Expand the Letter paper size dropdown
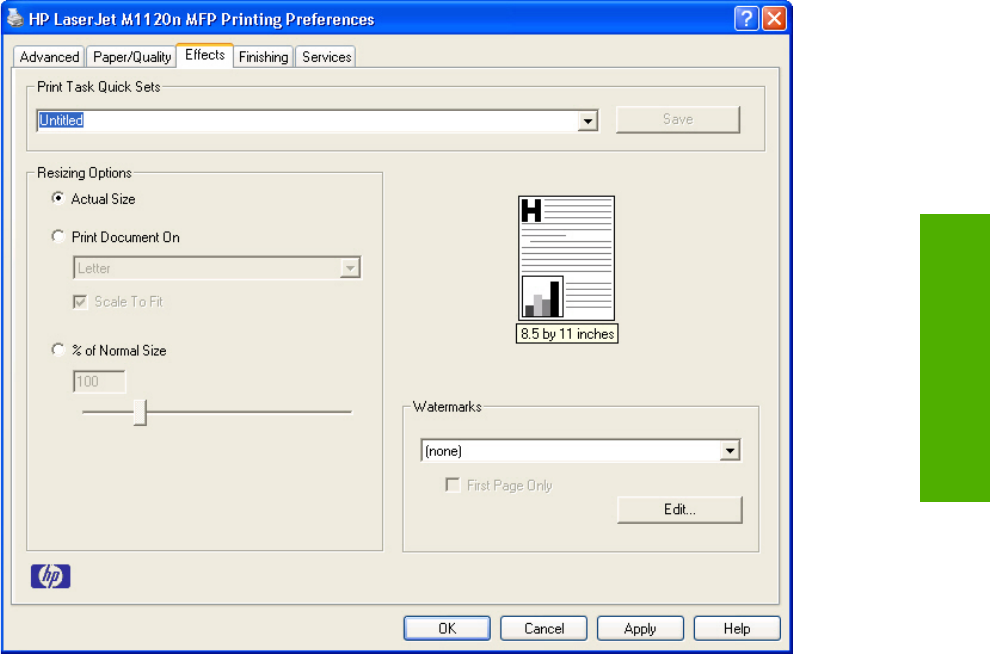The height and width of the screenshot is (654, 990). (x=350, y=268)
